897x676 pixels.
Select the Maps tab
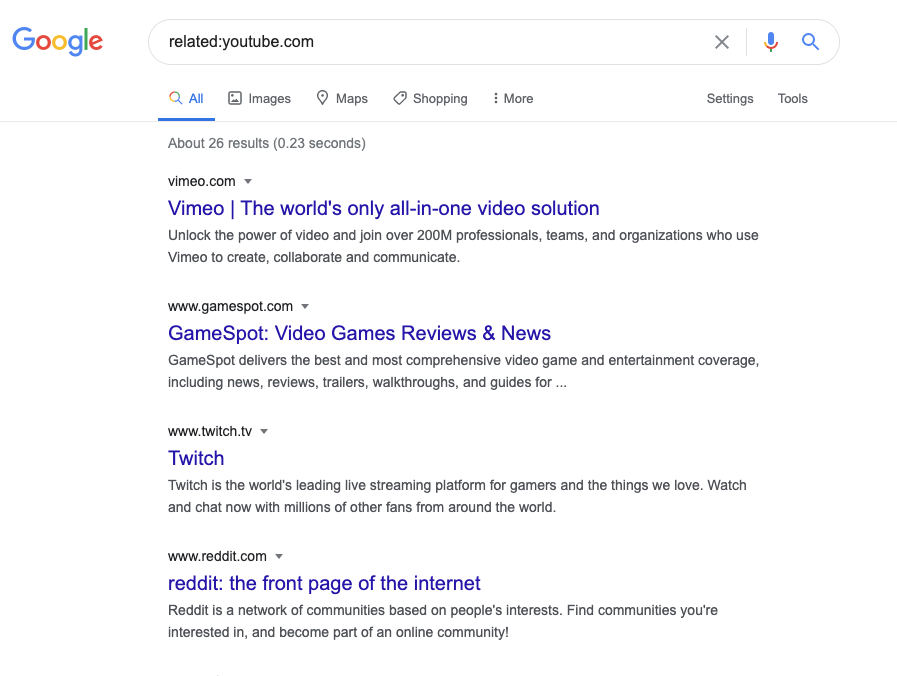[x=349, y=98]
